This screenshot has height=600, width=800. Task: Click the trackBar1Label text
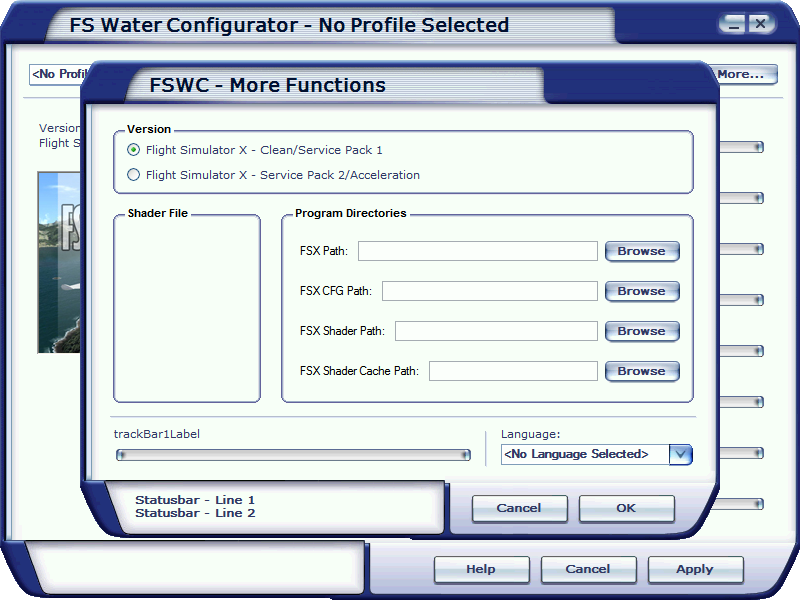157,434
